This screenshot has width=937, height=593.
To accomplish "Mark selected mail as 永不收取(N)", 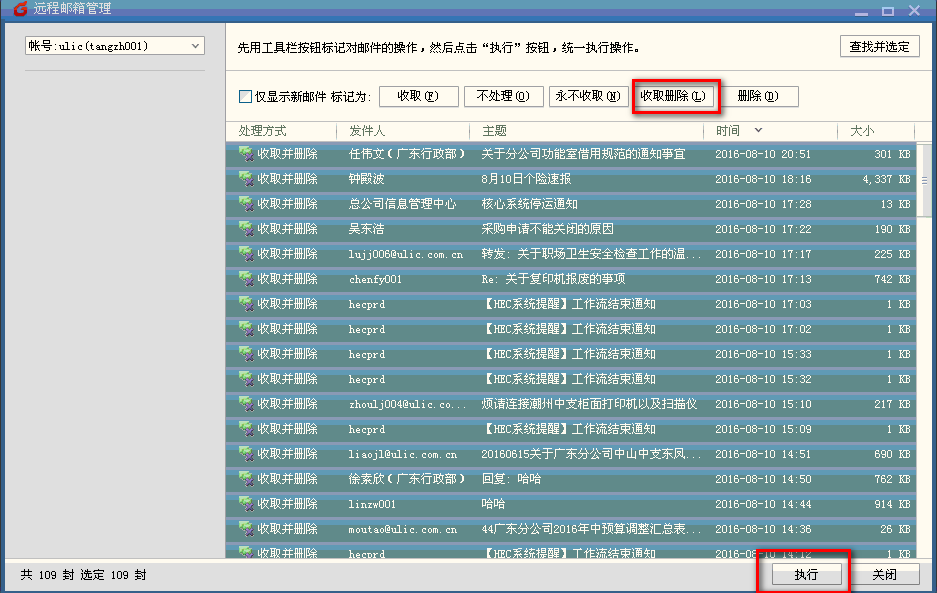I will point(588,96).
